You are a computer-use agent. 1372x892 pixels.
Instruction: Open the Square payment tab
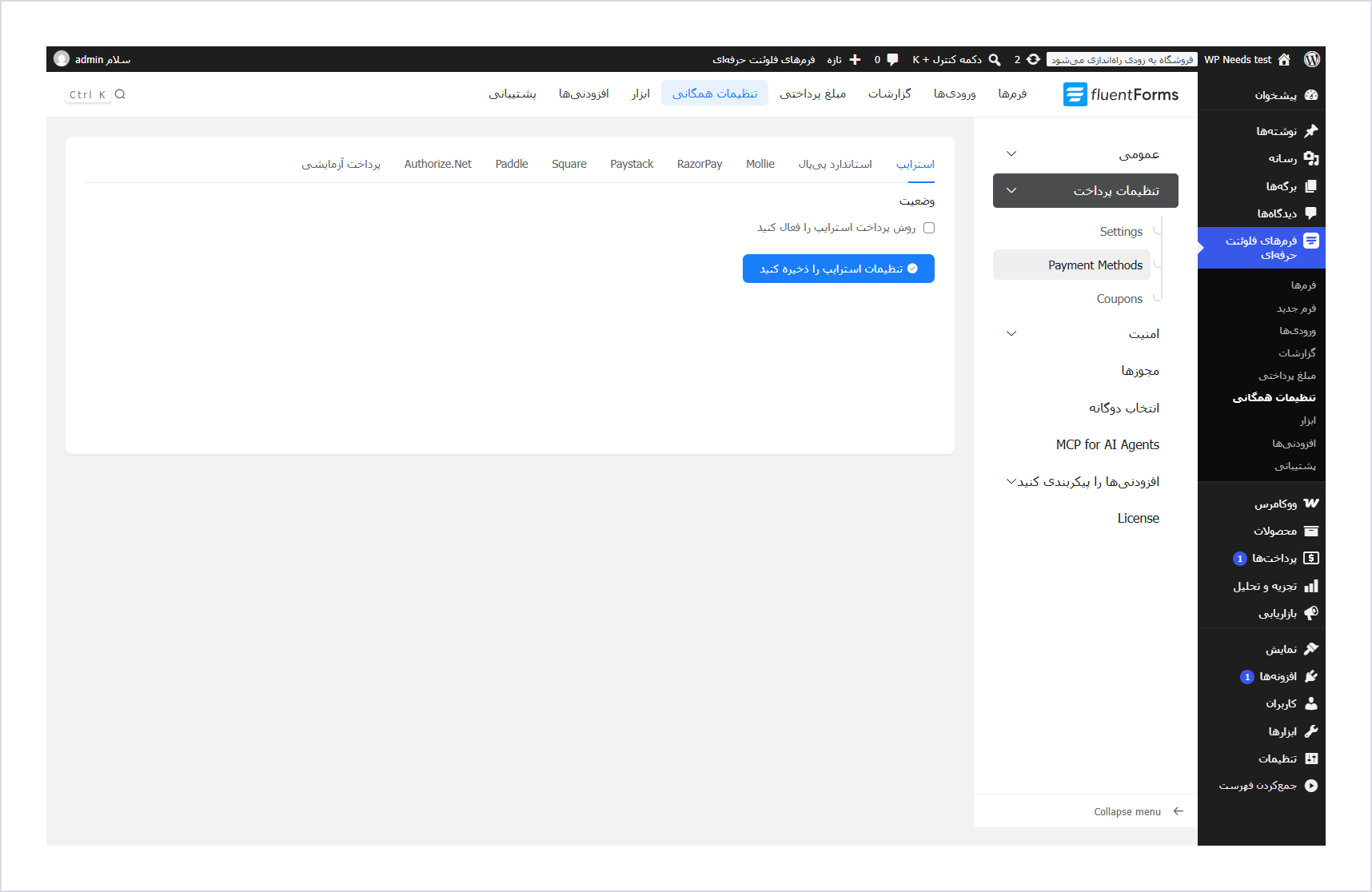pyautogui.click(x=569, y=164)
